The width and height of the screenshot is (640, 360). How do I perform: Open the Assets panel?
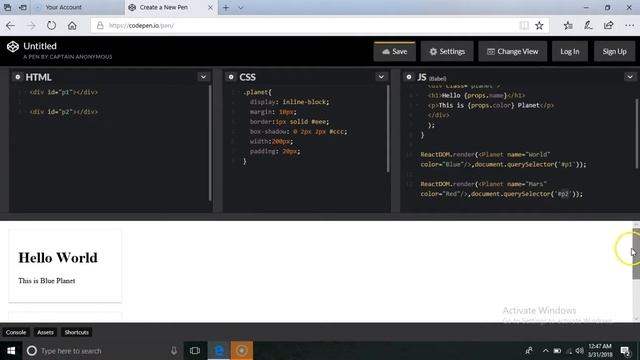[x=45, y=332]
